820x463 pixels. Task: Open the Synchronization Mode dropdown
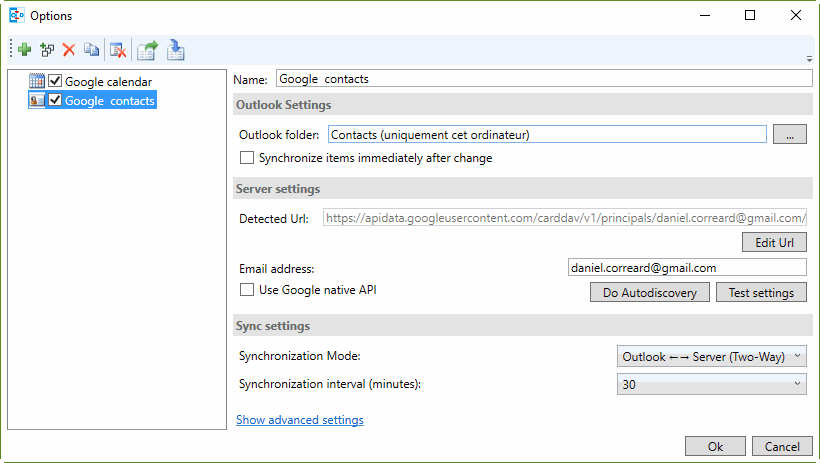712,356
